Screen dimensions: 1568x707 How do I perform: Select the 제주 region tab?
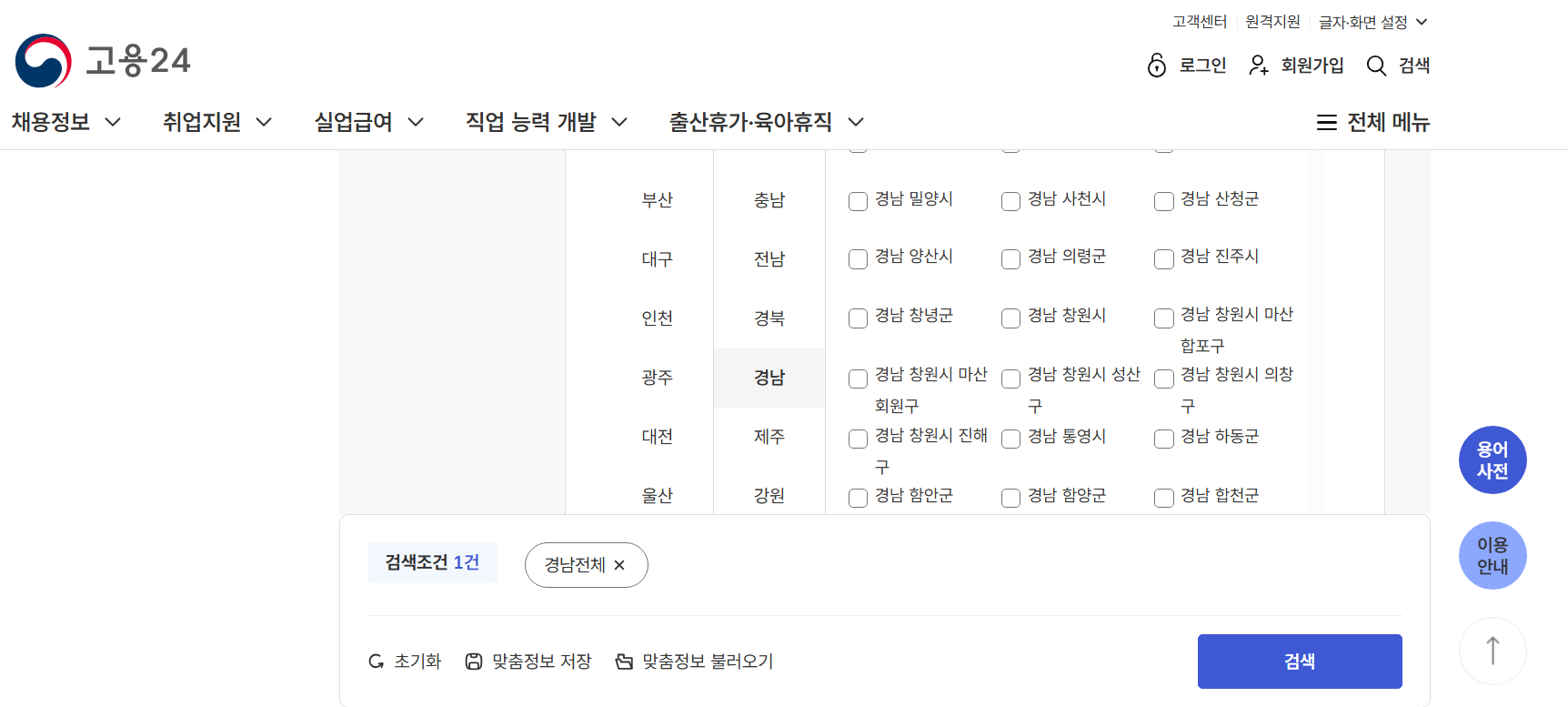(769, 437)
